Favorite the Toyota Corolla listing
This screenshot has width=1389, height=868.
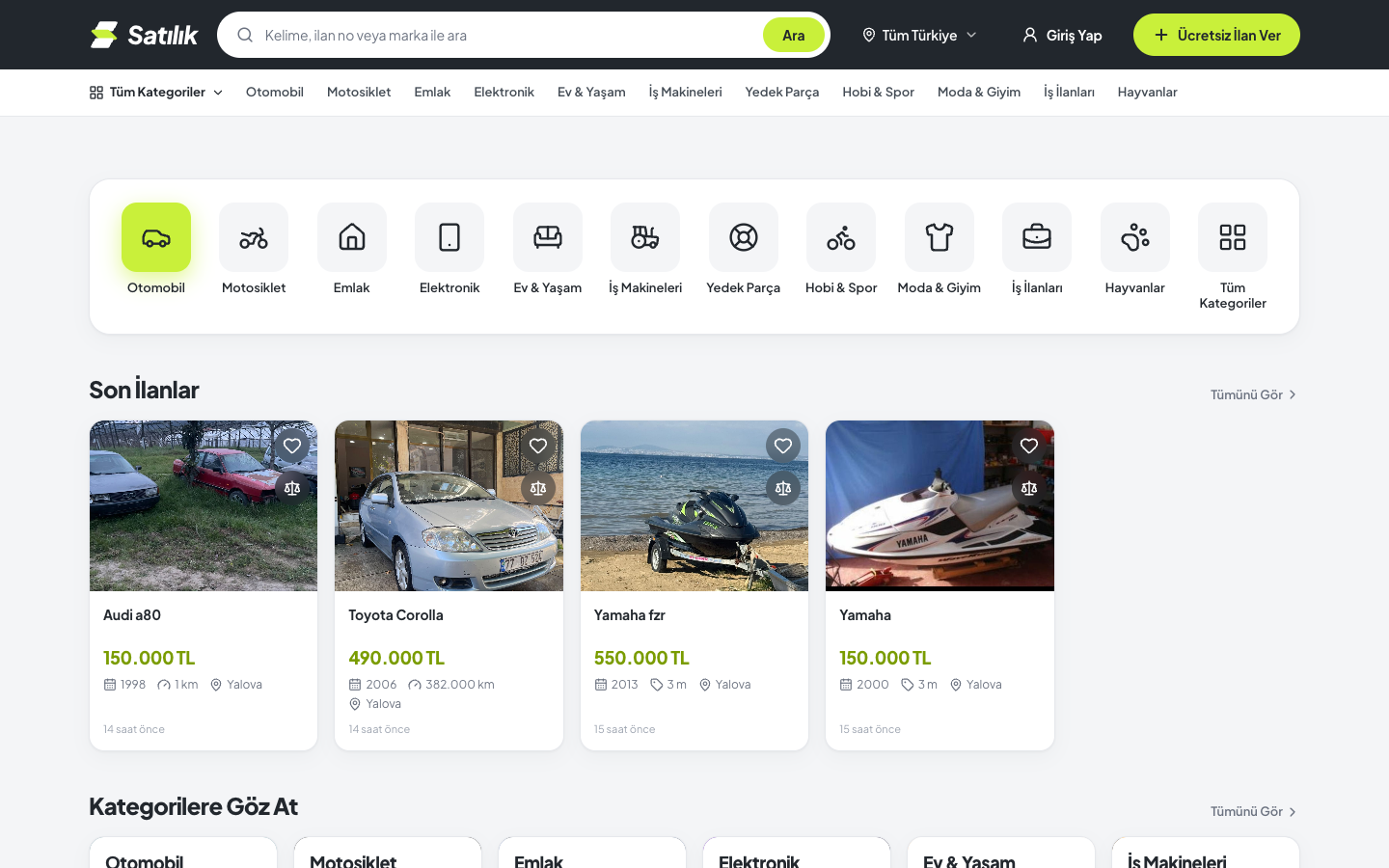538,446
